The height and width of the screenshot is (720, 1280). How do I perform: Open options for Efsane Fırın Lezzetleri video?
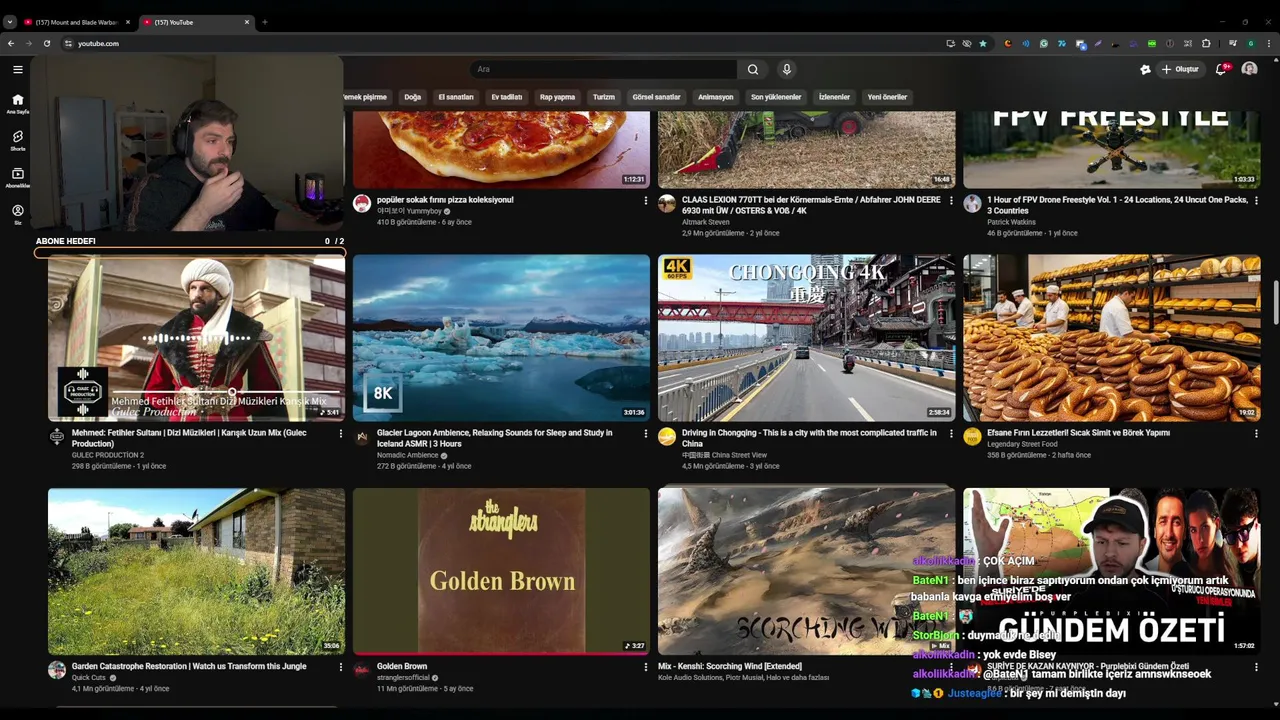click(x=1256, y=434)
